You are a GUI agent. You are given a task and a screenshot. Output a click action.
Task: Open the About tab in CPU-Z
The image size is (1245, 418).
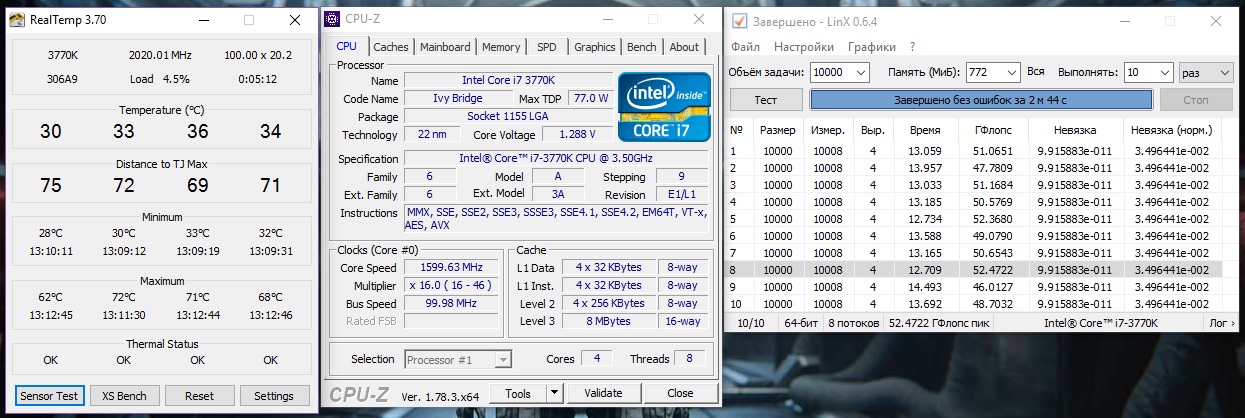coord(684,47)
